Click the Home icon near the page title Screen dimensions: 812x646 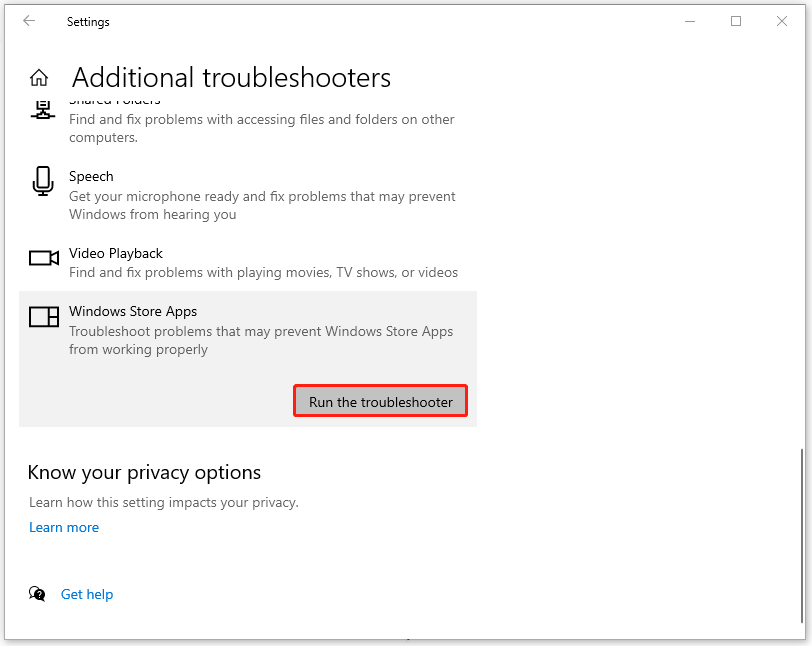click(41, 76)
